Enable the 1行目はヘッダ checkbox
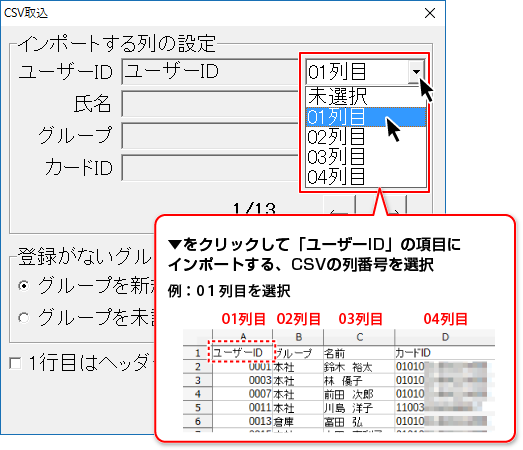523x450 pixels. click(15, 363)
